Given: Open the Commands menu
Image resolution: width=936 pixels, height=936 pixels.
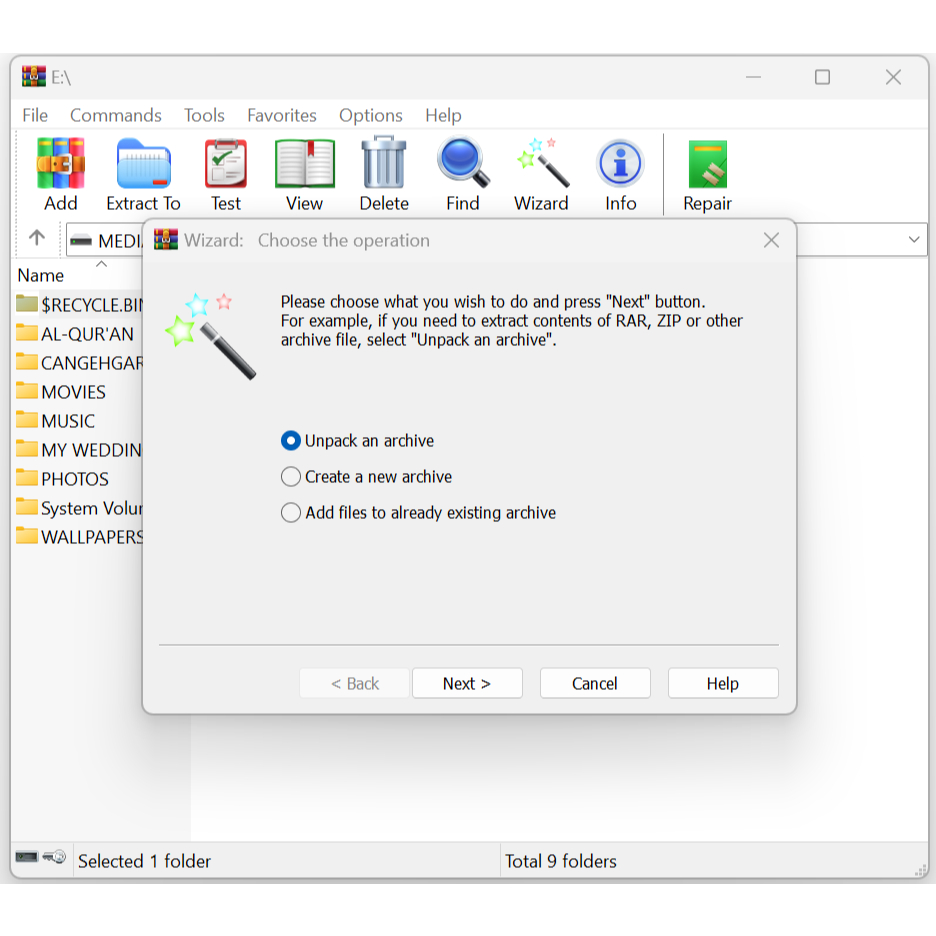Looking at the screenshot, I should (116, 115).
